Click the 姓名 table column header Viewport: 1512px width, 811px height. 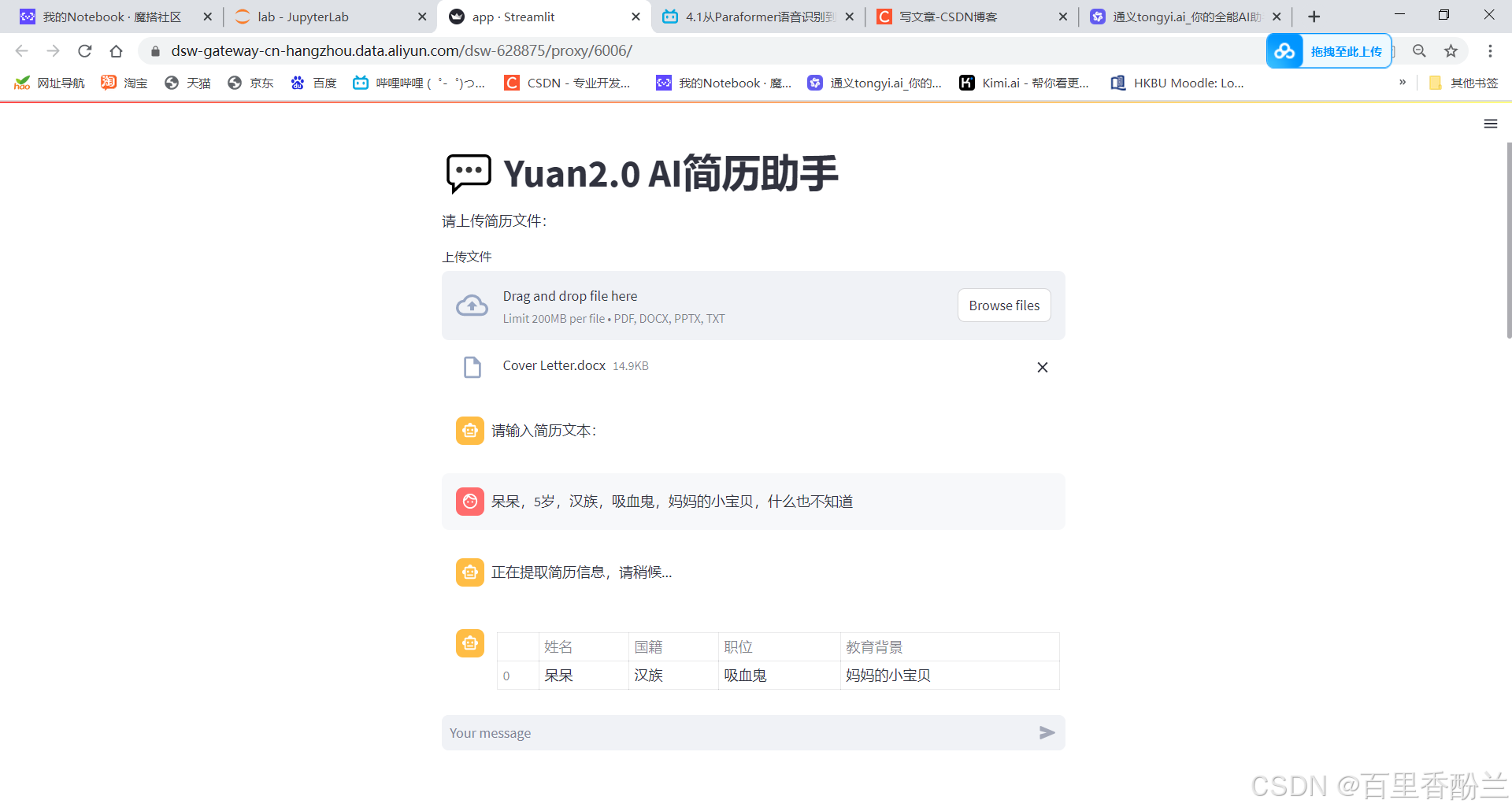click(584, 647)
